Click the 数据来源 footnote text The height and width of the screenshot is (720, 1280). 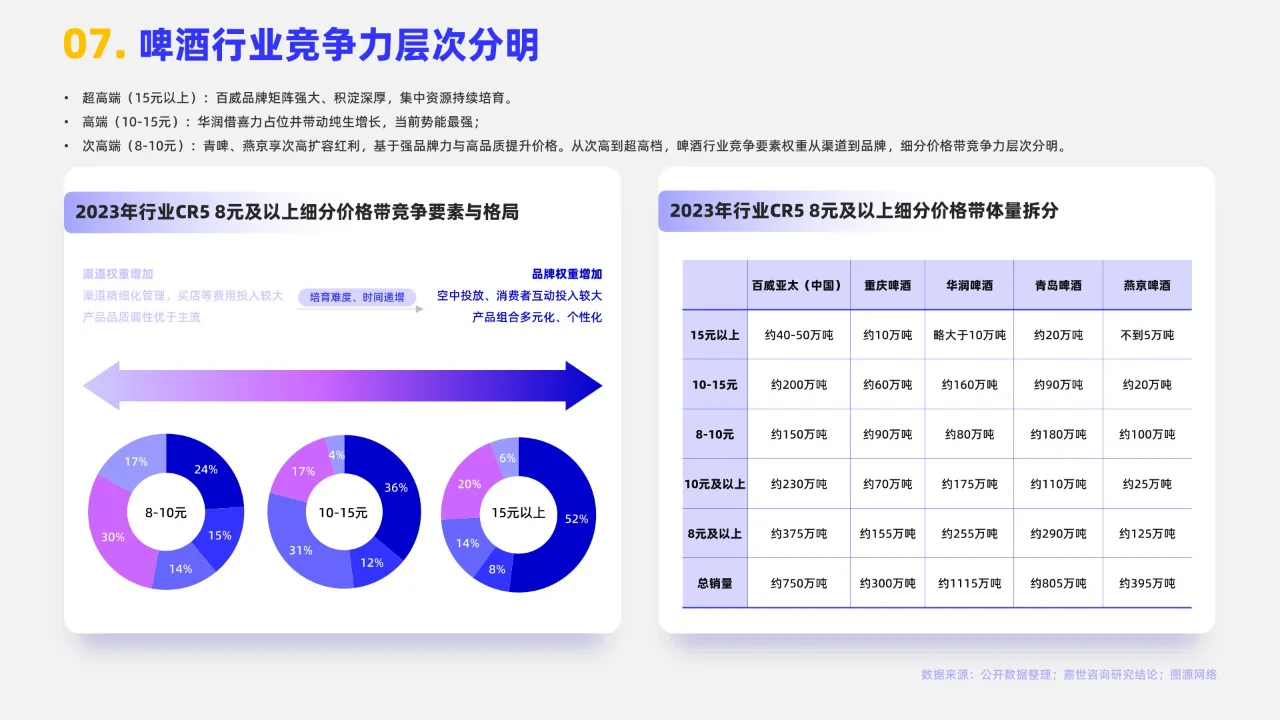point(1069,675)
